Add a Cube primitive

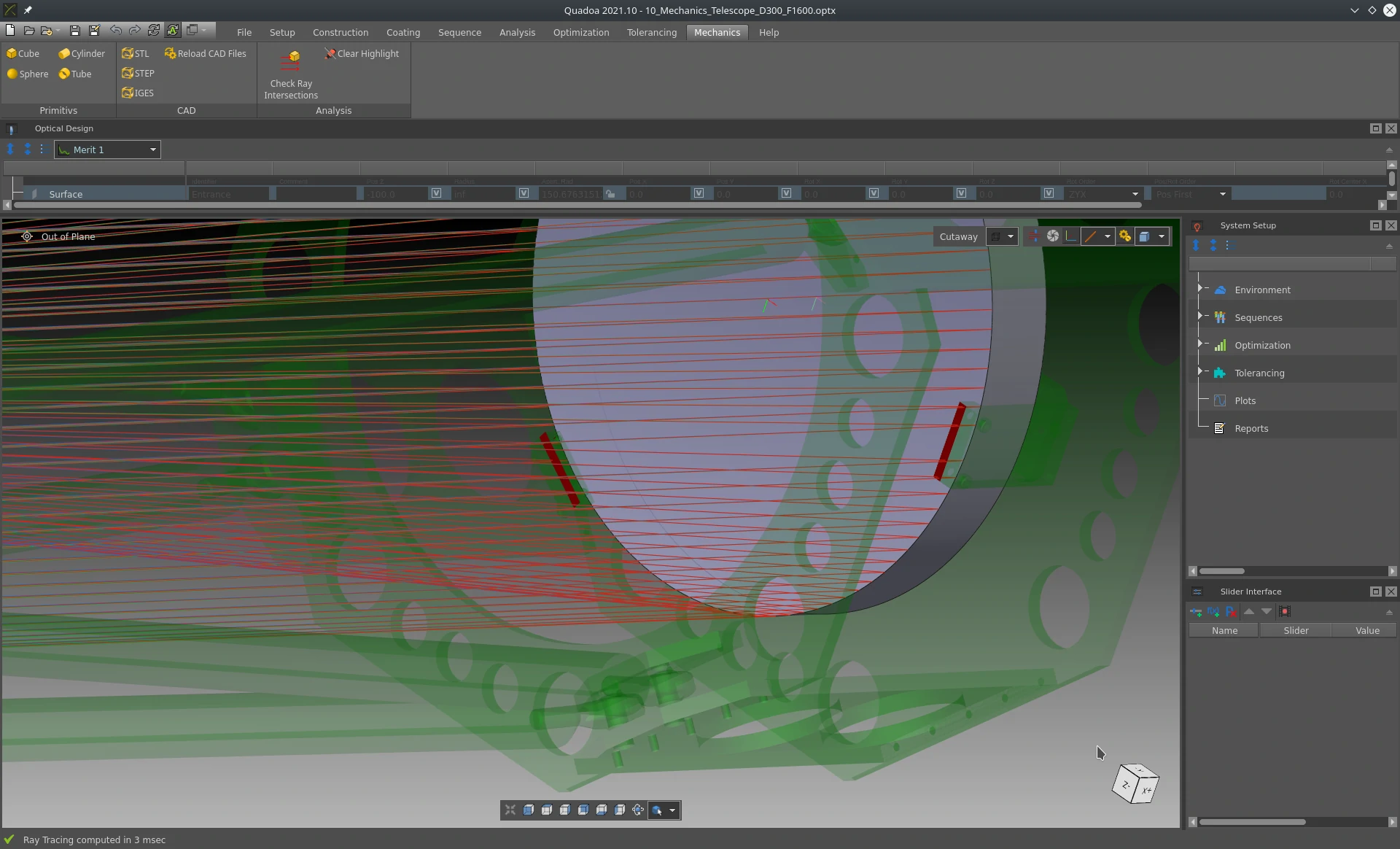click(x=23, y=53)
